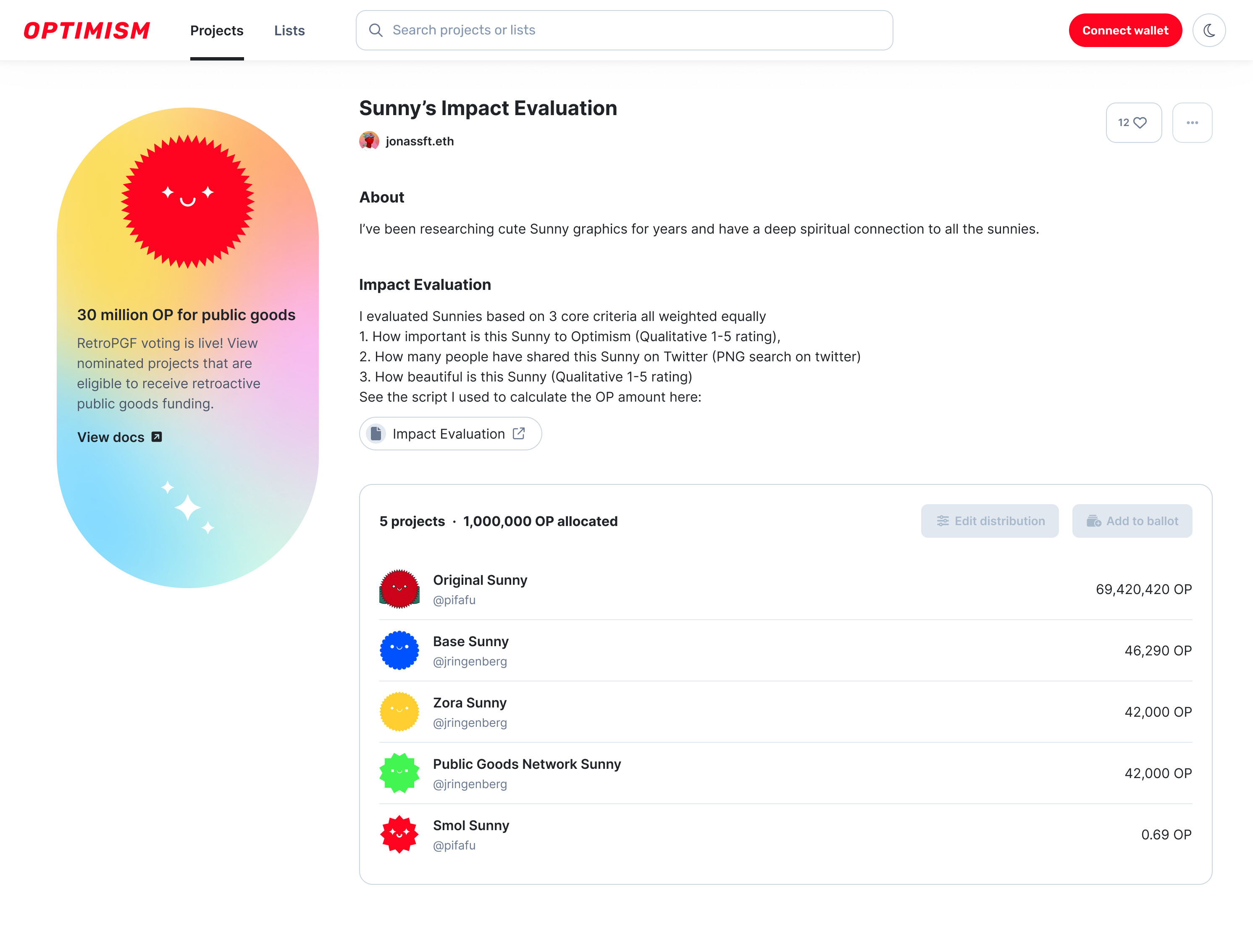The image size is (1253, 952).
Task: Click @jringenberg under Zora Sunny
Action: [470, 723]
